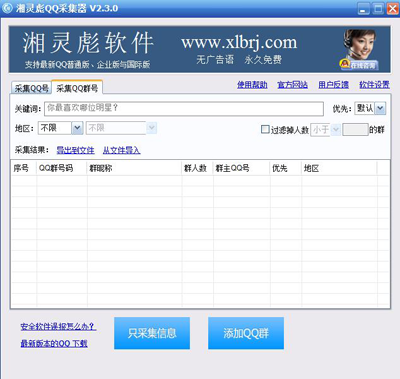
Task: Open 安全软件误报怎么办? link
Action: pyautogui.click(x=58, y=326)
